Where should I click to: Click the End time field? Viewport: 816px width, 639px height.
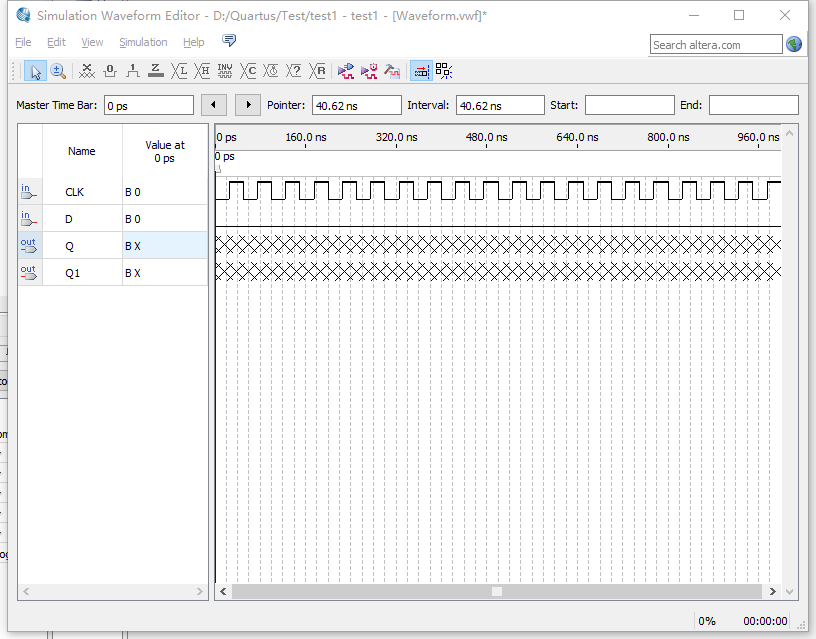[754, 105]
